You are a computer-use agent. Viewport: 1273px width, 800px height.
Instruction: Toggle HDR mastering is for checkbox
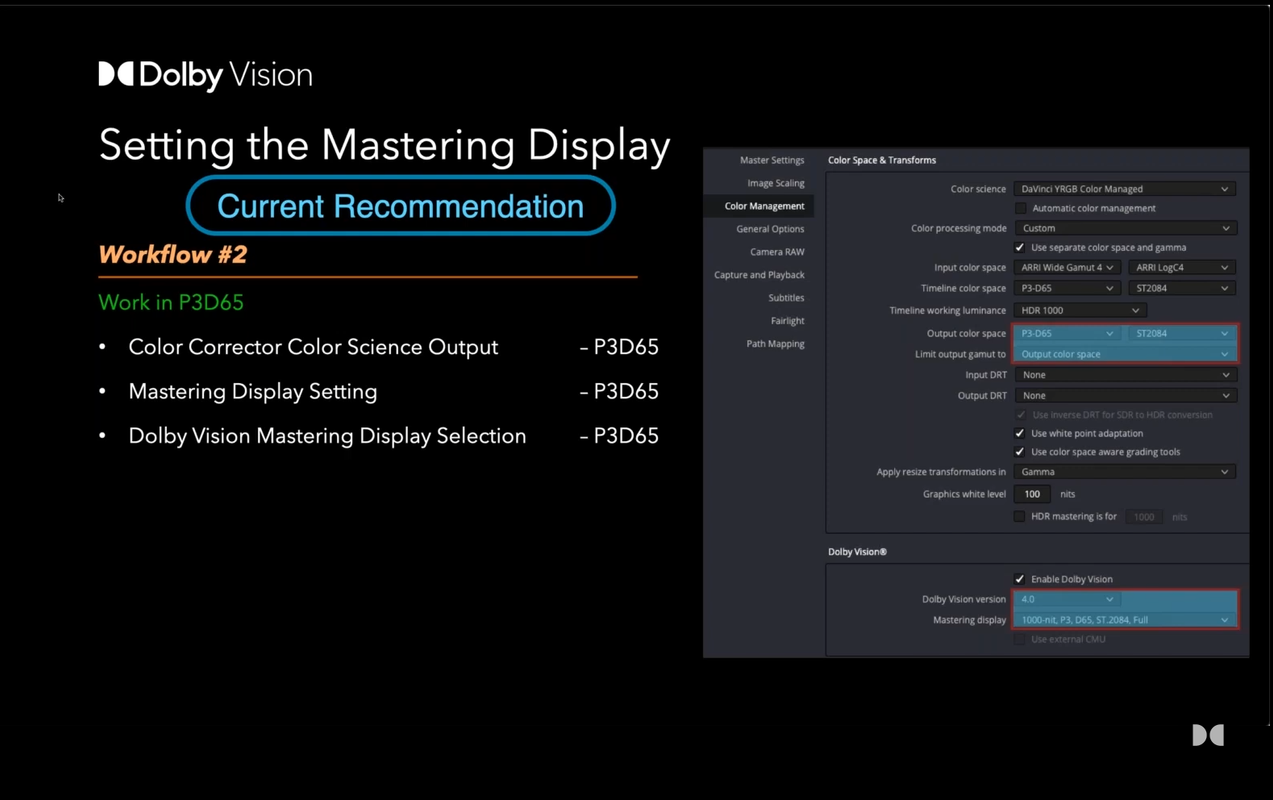[1020, 517]
